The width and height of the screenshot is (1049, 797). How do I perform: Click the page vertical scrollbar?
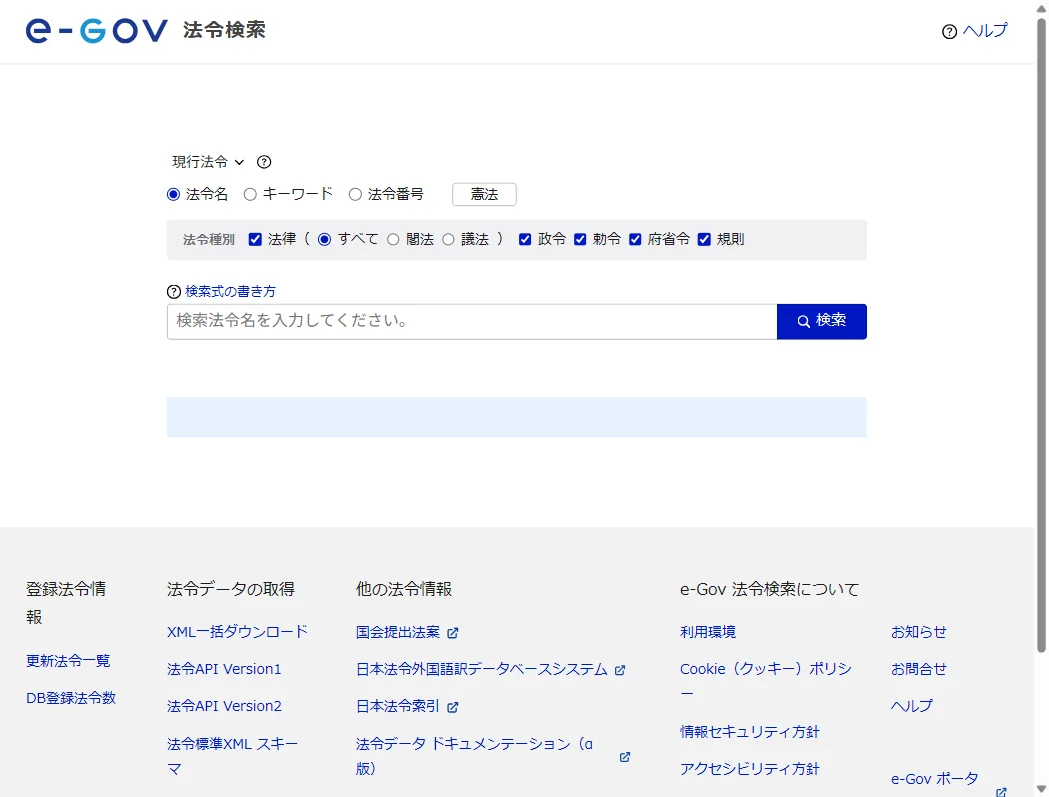[x=1041, y=335]
